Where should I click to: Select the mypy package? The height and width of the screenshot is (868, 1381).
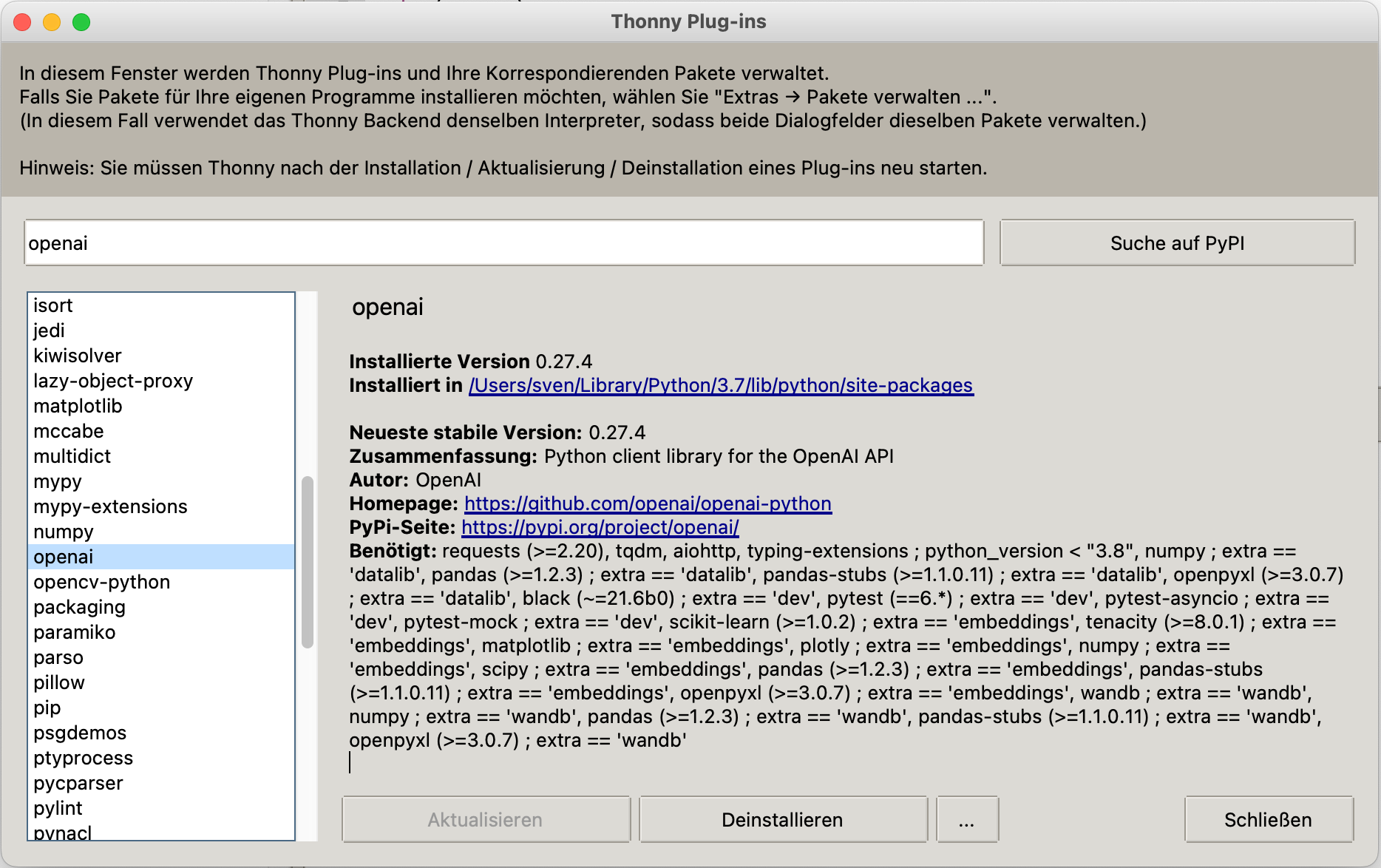pyautogui.click(x=161, y=481)
